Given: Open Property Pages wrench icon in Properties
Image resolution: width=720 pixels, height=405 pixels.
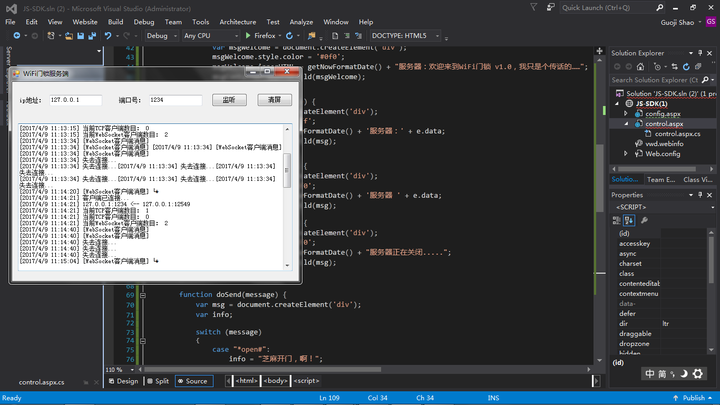Looking at the screenshot, I should point(645,219).
